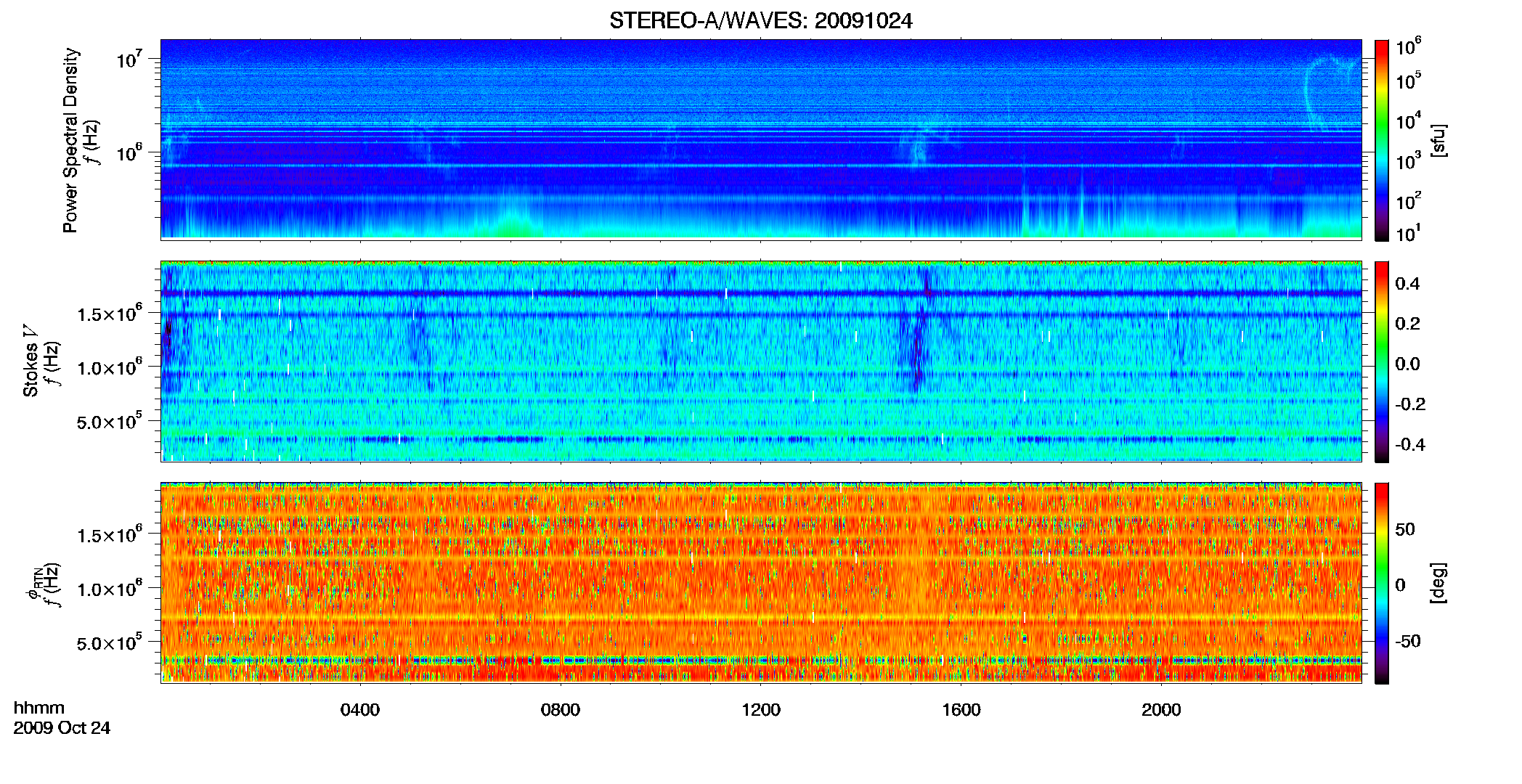Click the 0400 time label
The height and width of the screenshot is (784, 1522).
coord(360,710)
